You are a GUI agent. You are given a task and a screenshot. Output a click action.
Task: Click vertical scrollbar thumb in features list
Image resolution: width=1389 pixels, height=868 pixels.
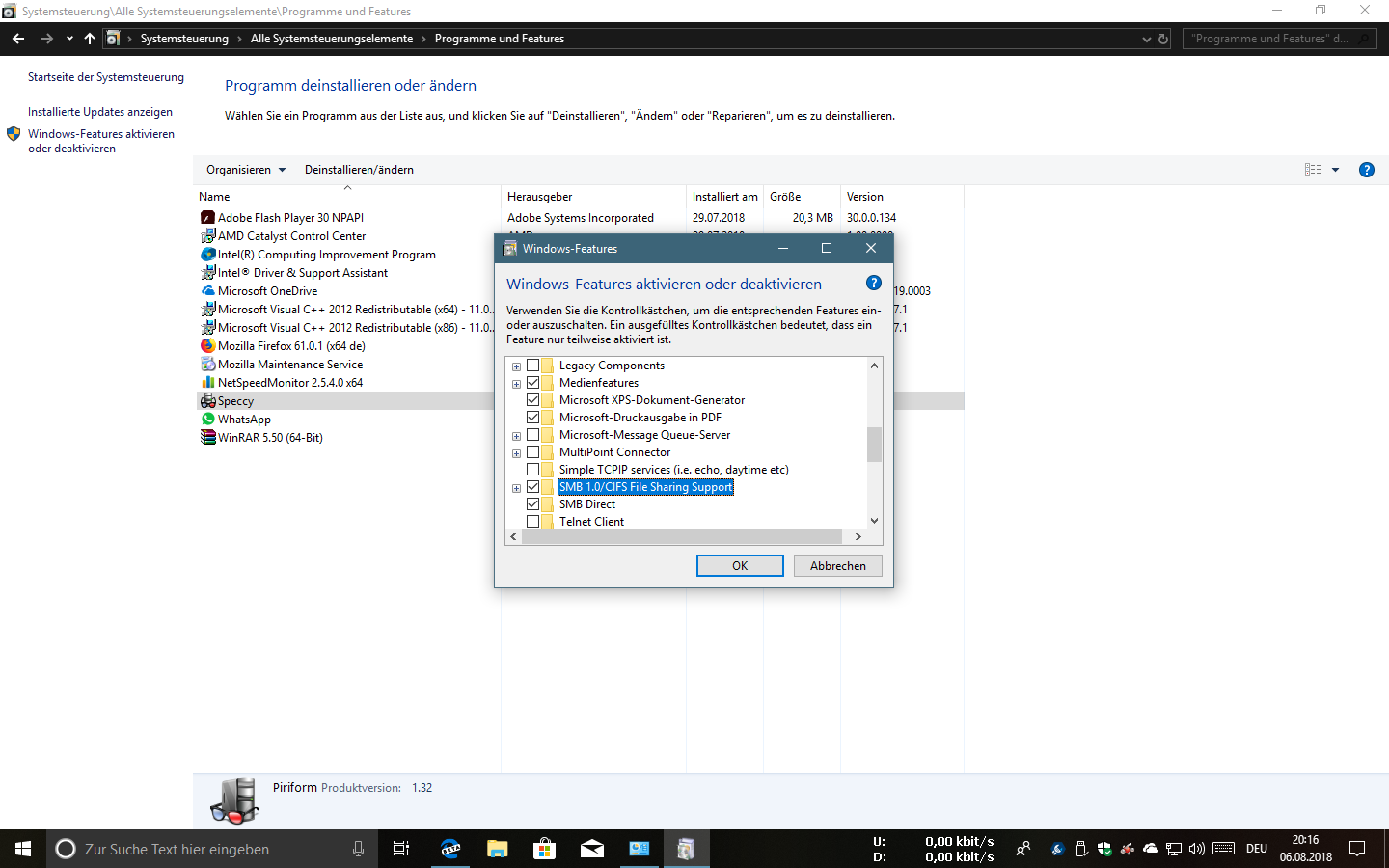click(874, 445)
